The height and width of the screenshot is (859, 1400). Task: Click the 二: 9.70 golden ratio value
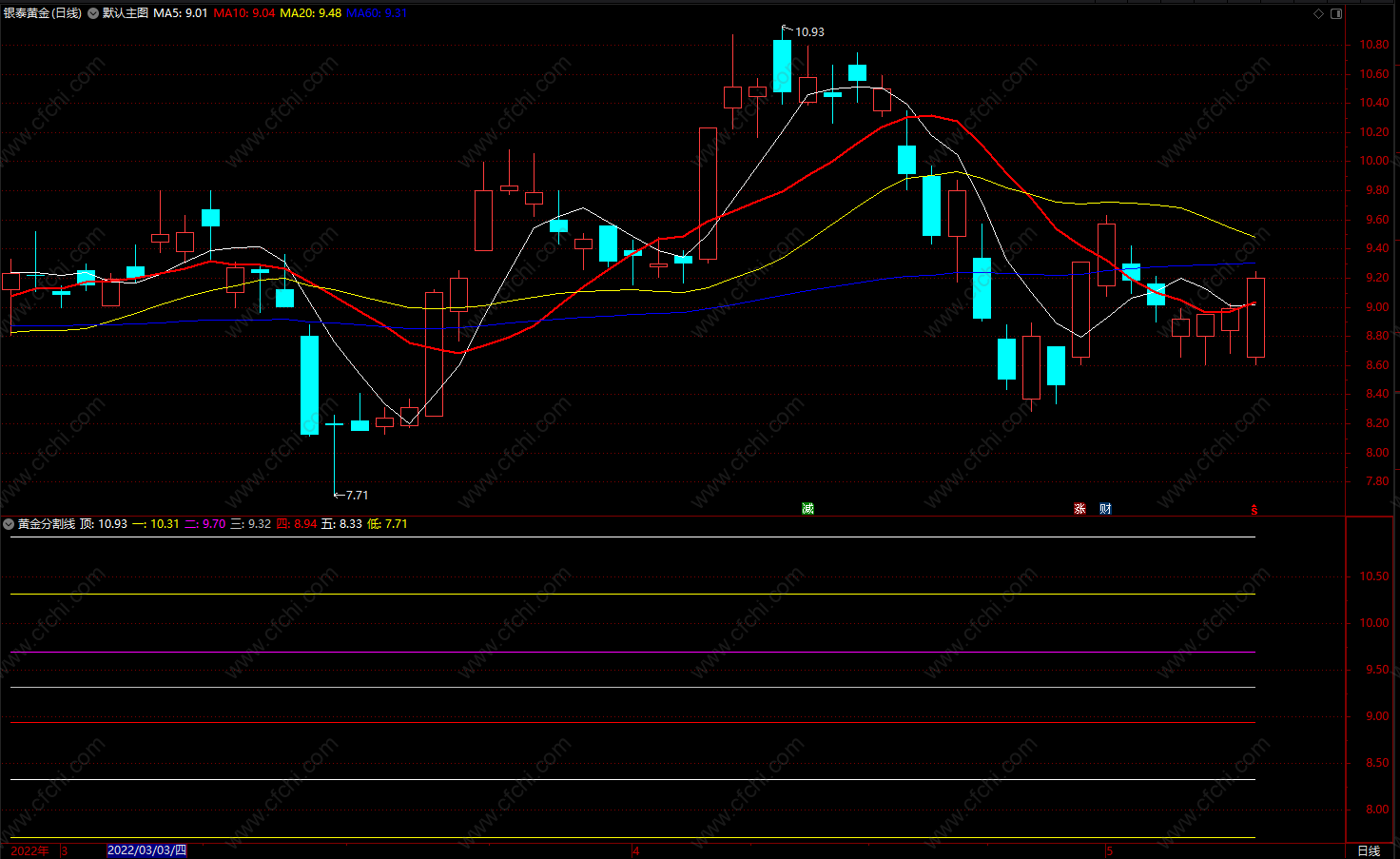click(205, 524)
